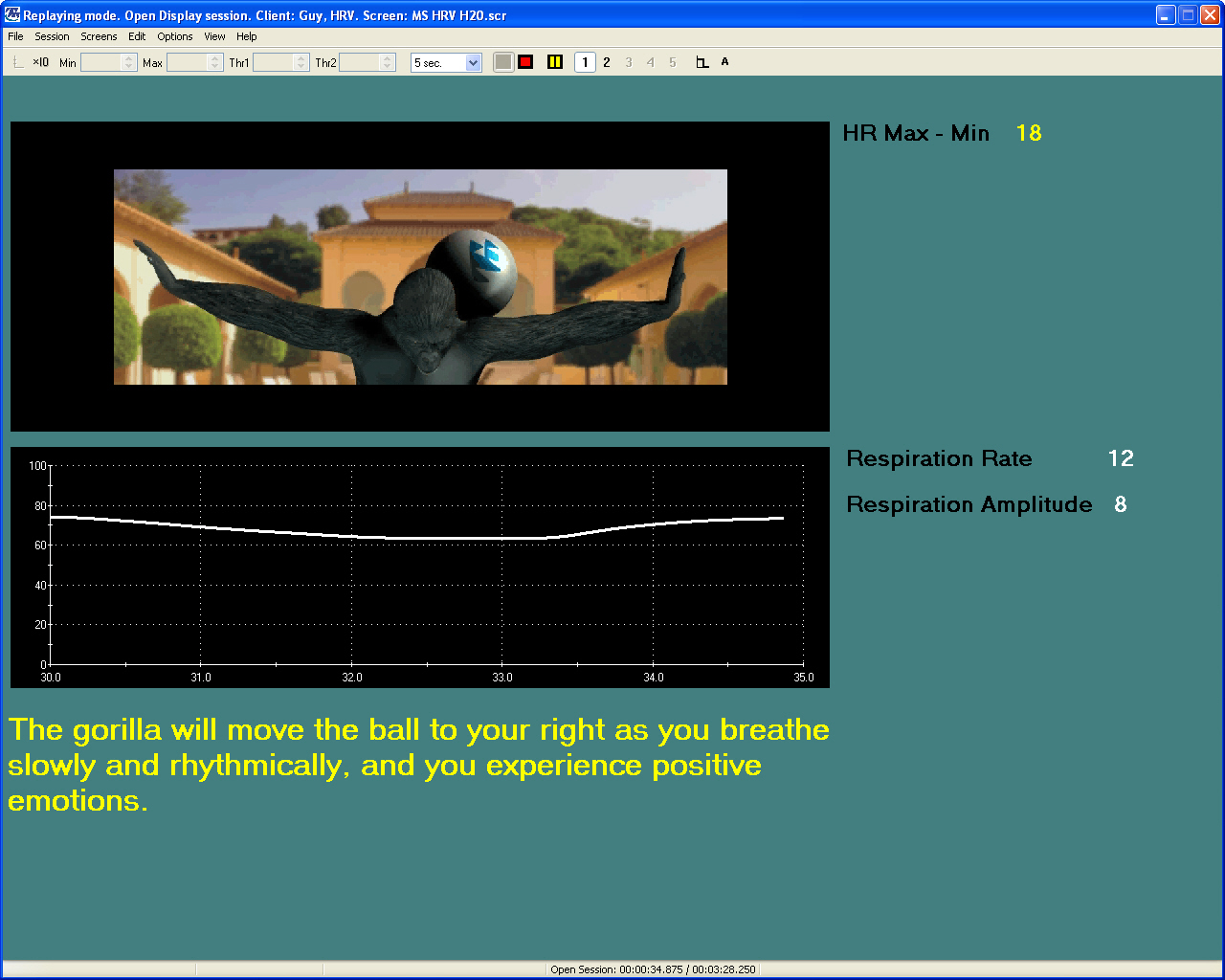Click the red stop button in toolbar
The height and width of the screenshot is (980, 1225).
(x=525, y=62)
